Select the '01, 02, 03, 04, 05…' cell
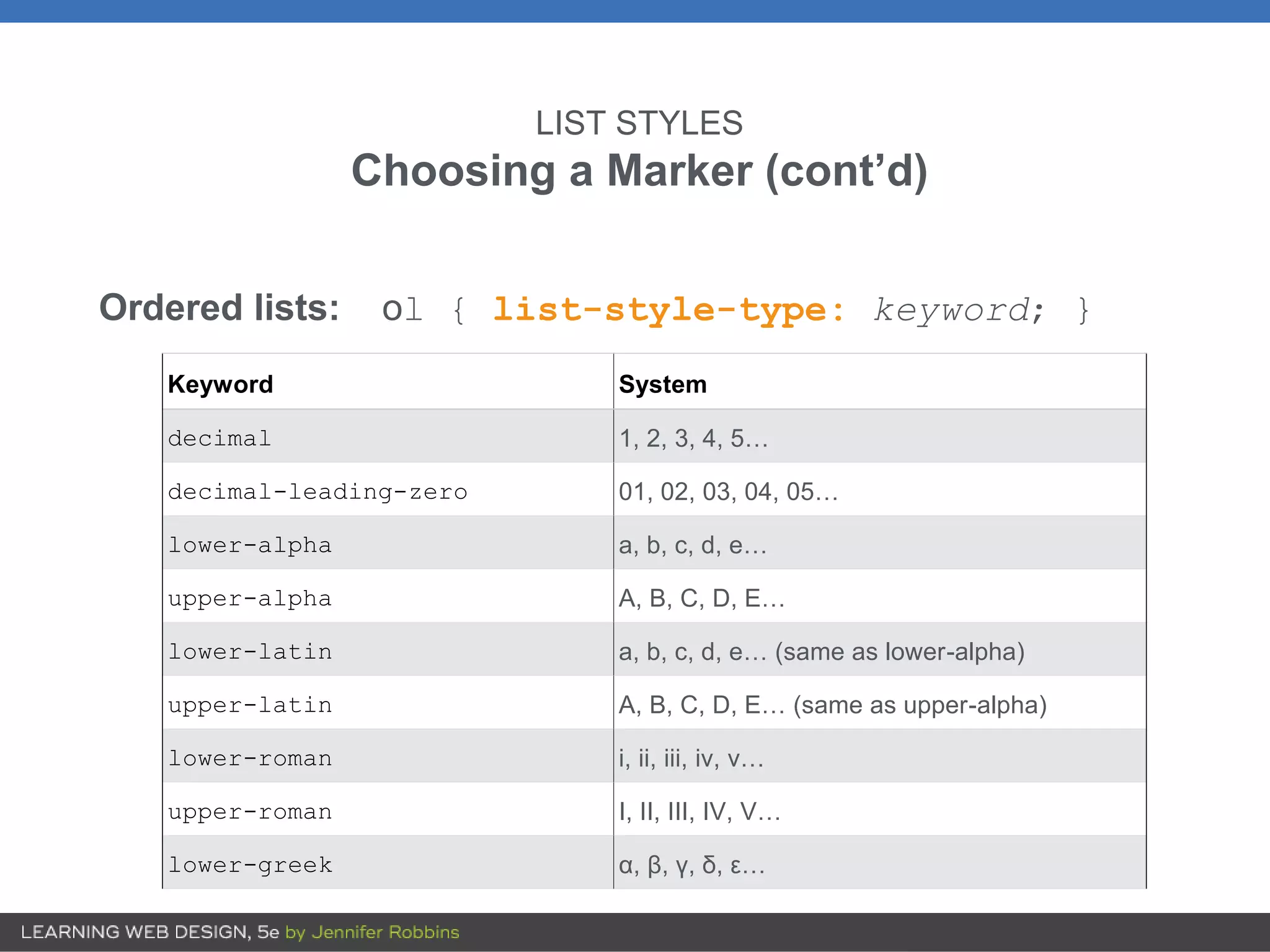The width and height of the screenshot is (1270, 952). 880,490
